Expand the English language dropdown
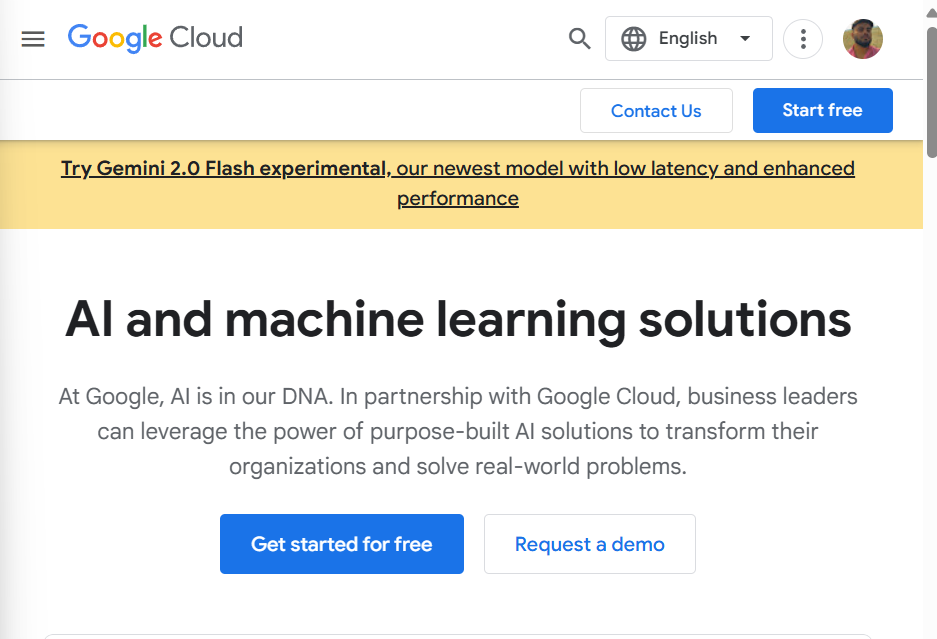The height and width of the screenshot is (639, 937). (688, 39)
